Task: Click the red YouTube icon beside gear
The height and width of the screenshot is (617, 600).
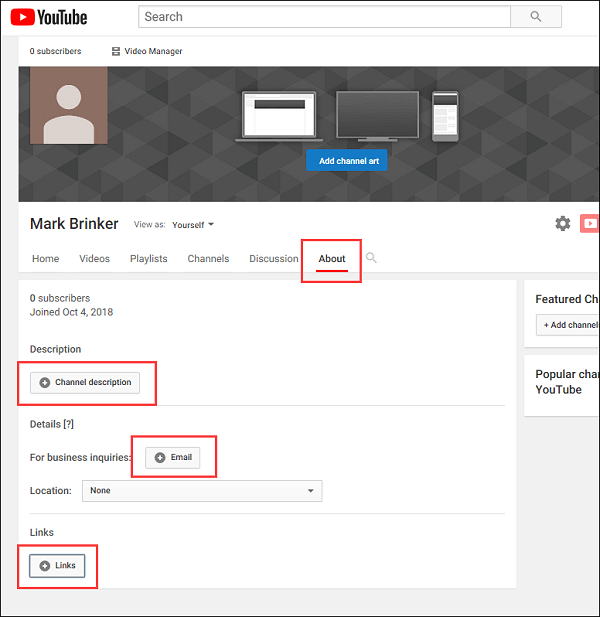Action: click(x=590, y=223)
